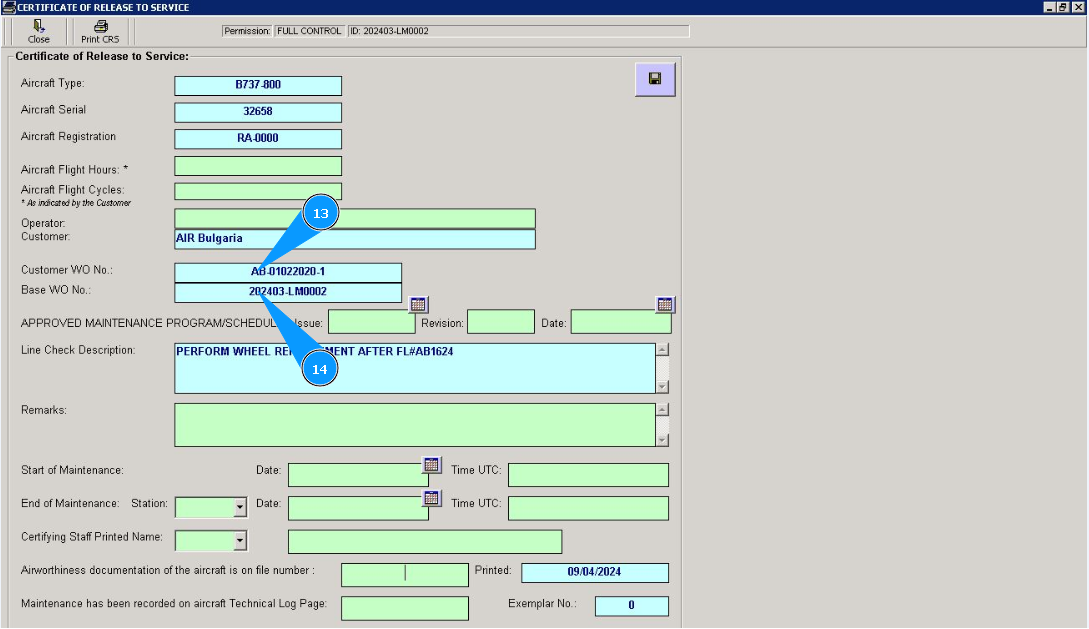
Task: Click the Printed date field 09/04/2024
Action: (595, 573)
